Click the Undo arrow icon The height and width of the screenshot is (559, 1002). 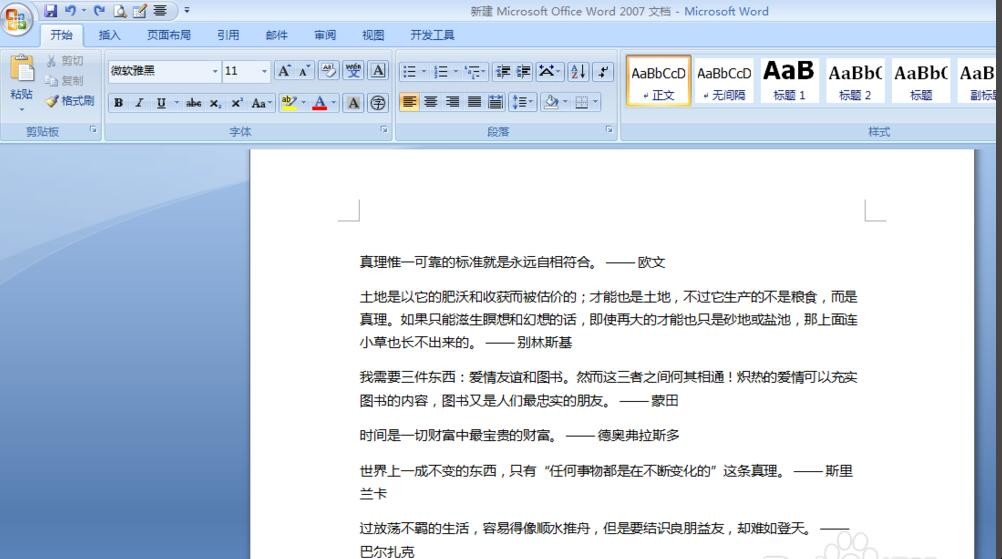coord(70,11)
